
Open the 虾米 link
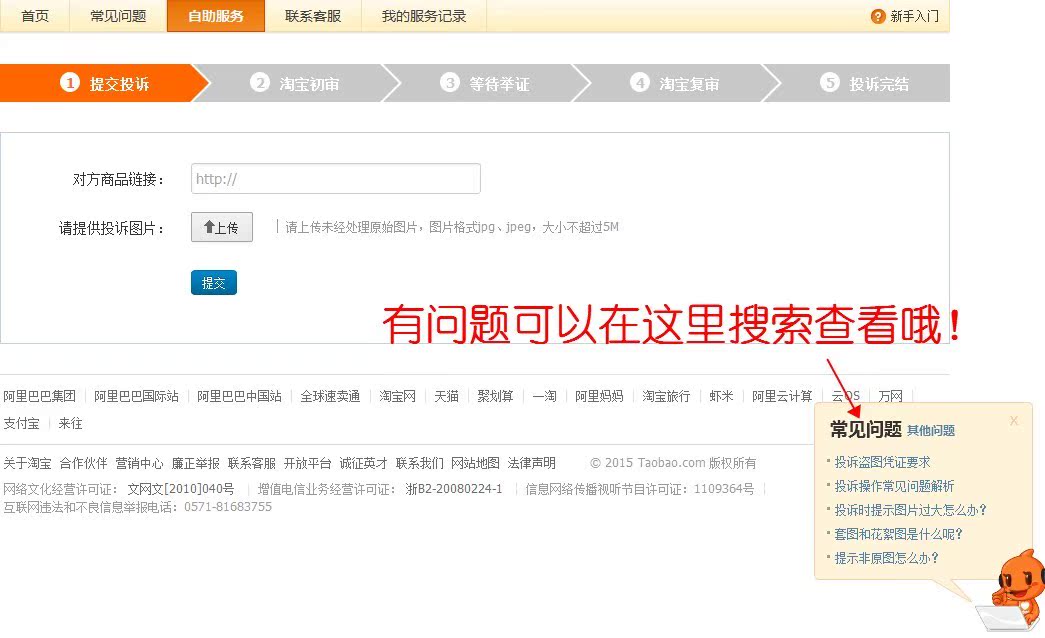pos(721,396)
